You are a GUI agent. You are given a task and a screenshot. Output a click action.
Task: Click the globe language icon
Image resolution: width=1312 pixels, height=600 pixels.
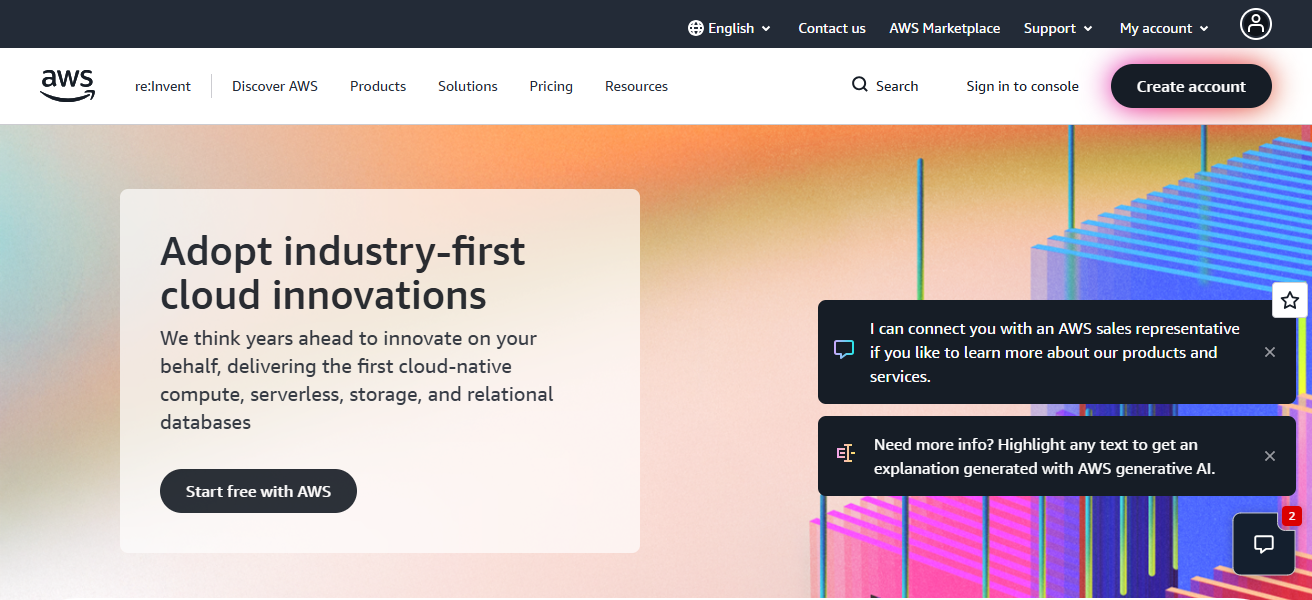click(x=696, y=28)
